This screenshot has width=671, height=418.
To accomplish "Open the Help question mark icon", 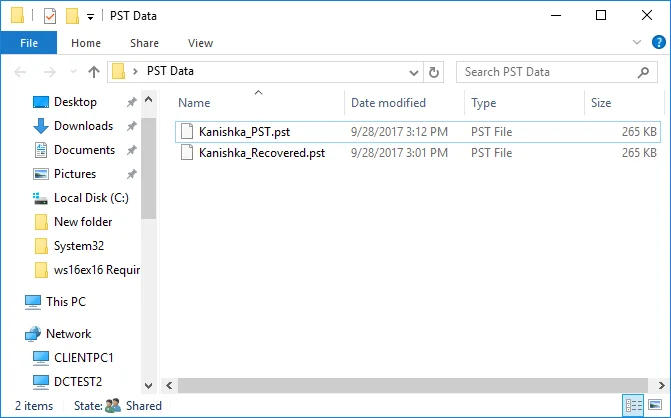I will click(x=659, y=42).
